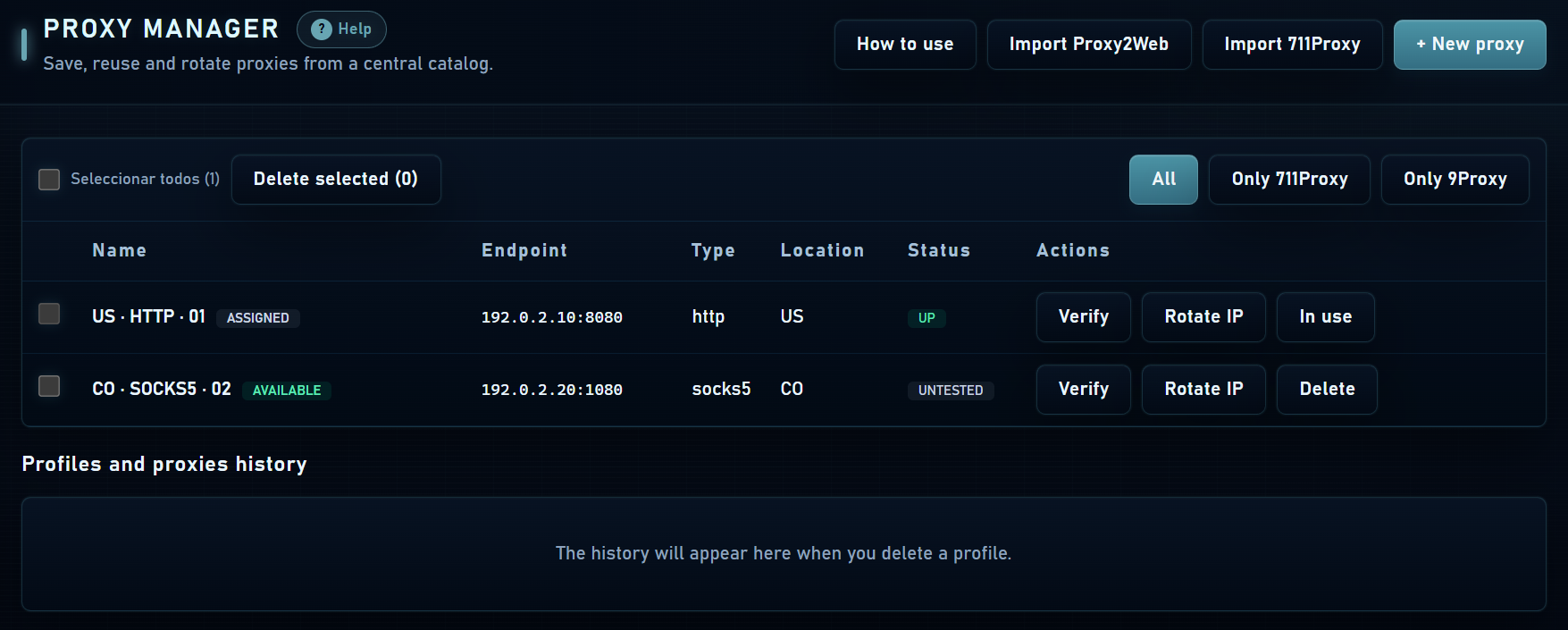
Task: Open the Help button next to Proxy Manager
Action: [x=341, y=29]
